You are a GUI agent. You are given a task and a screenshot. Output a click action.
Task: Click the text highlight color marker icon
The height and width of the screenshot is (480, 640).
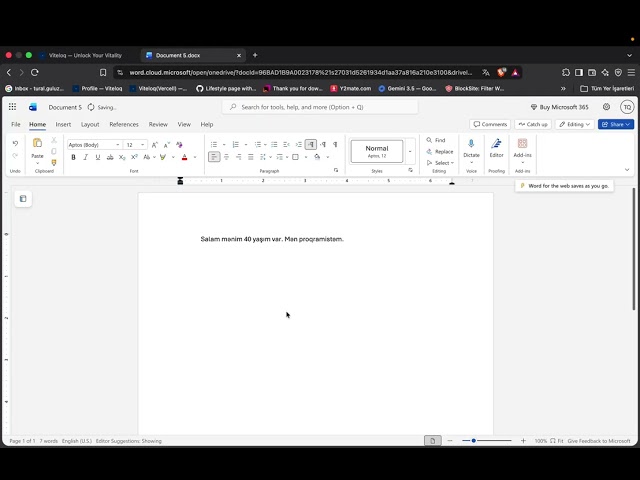(163, 157)
